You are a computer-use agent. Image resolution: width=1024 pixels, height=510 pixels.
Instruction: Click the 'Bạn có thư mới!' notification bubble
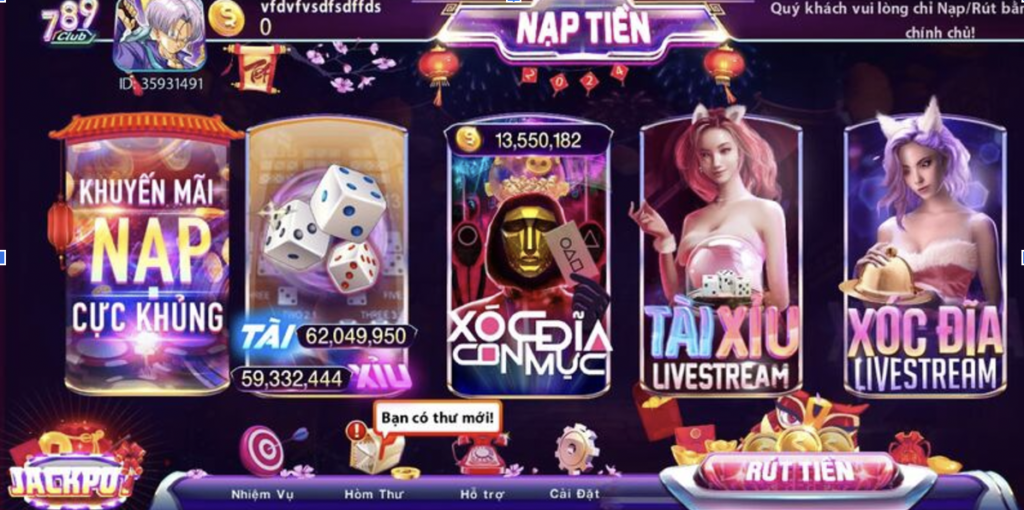click(438, 417)
